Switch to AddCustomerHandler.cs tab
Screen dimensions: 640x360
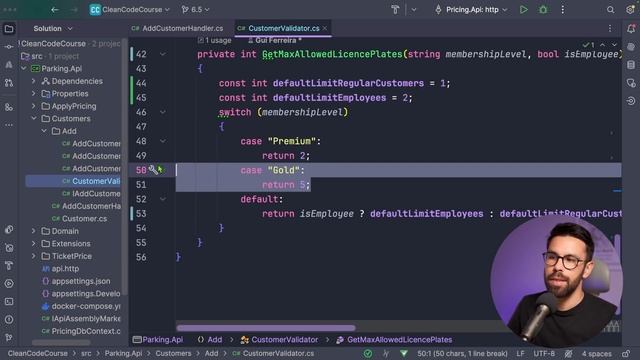tap(178, 29)
